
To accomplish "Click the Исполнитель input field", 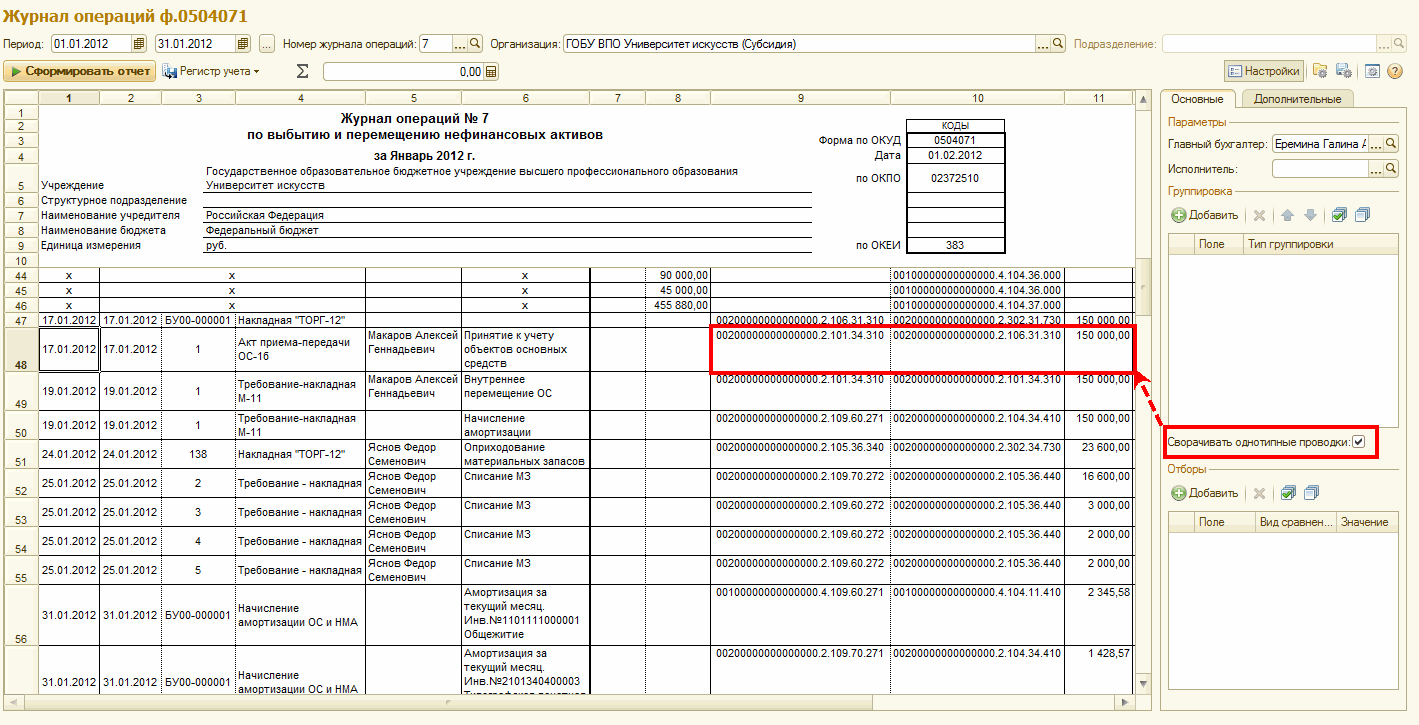I will pos(1320,170).
